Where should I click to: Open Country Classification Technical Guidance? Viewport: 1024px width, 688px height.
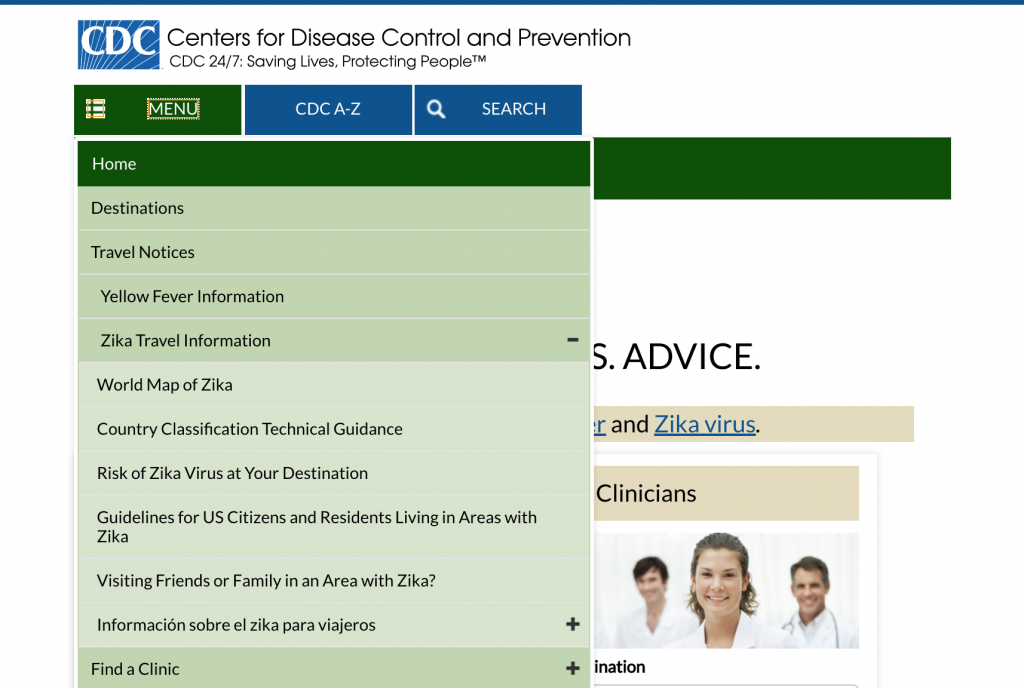click(250, 429)
